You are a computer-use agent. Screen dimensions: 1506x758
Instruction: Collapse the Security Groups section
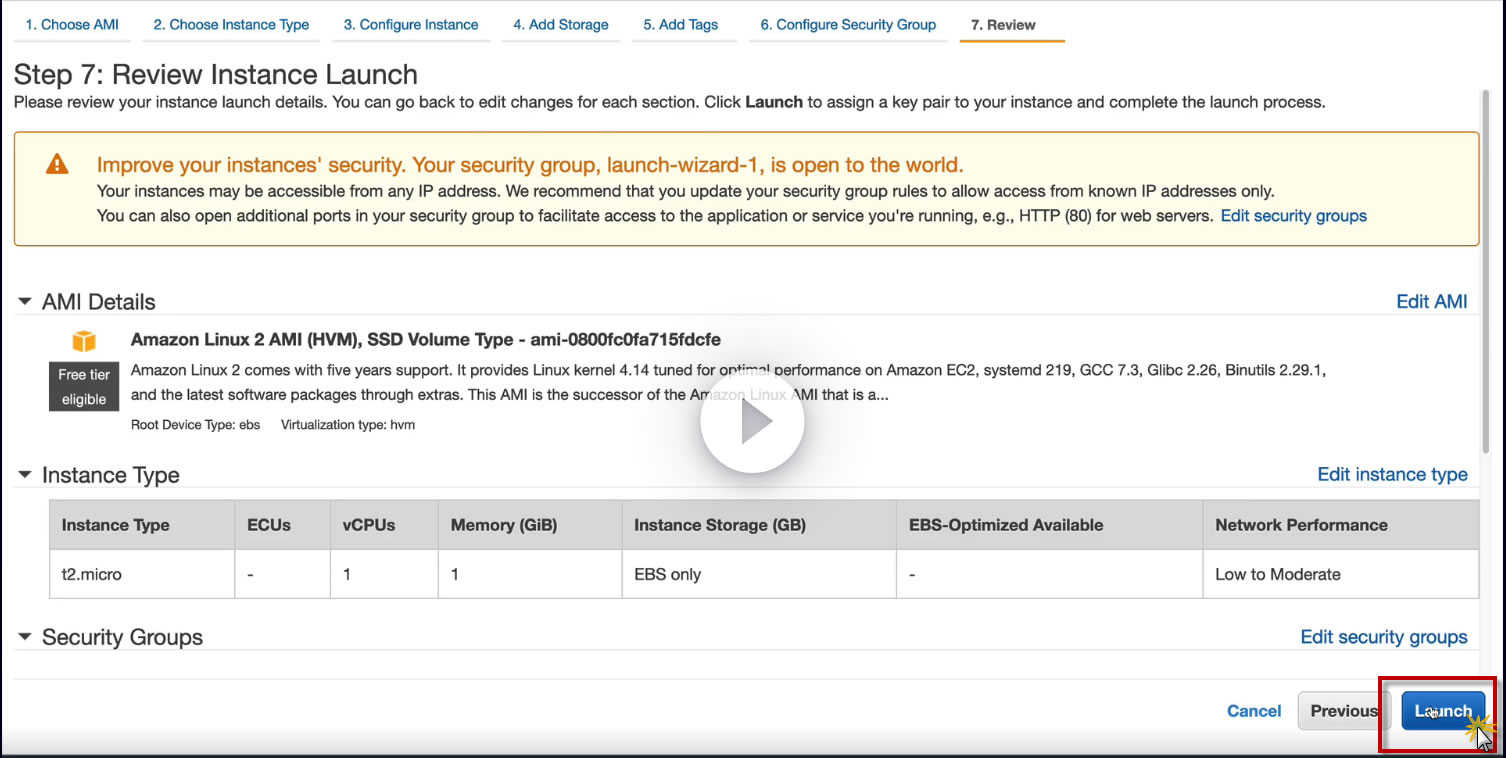25,637
